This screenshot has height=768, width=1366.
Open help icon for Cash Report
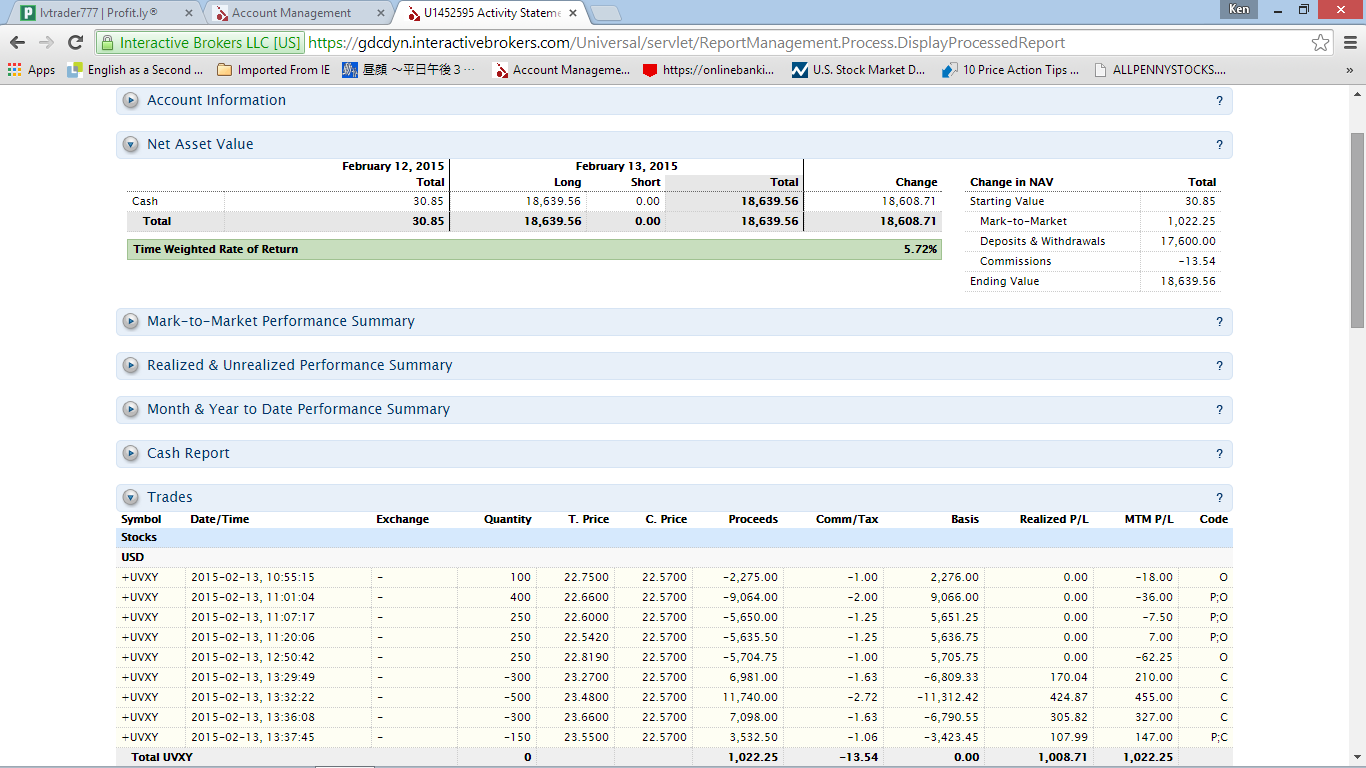pyautogui.click(x=1219, y=454)
